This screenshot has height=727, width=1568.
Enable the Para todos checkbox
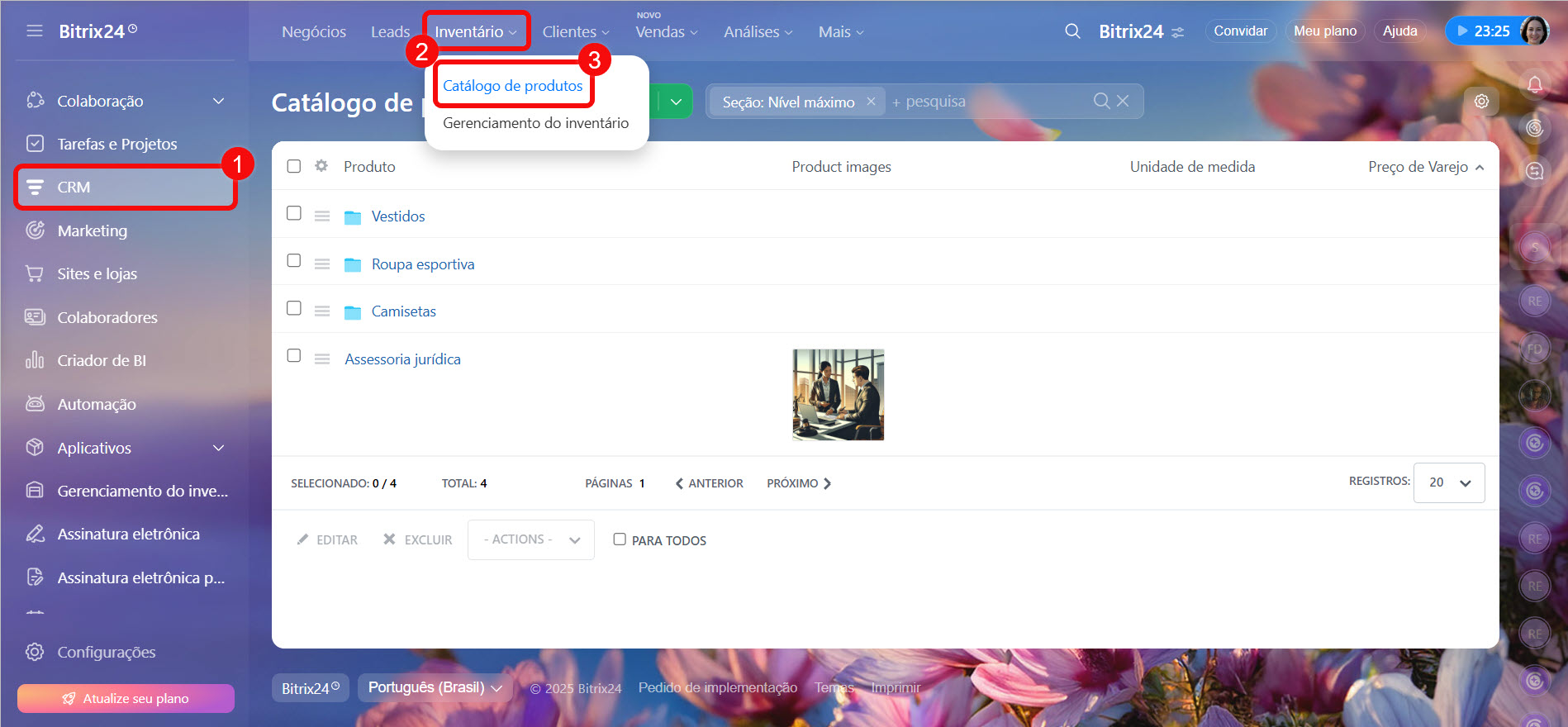tap(619, 539)
